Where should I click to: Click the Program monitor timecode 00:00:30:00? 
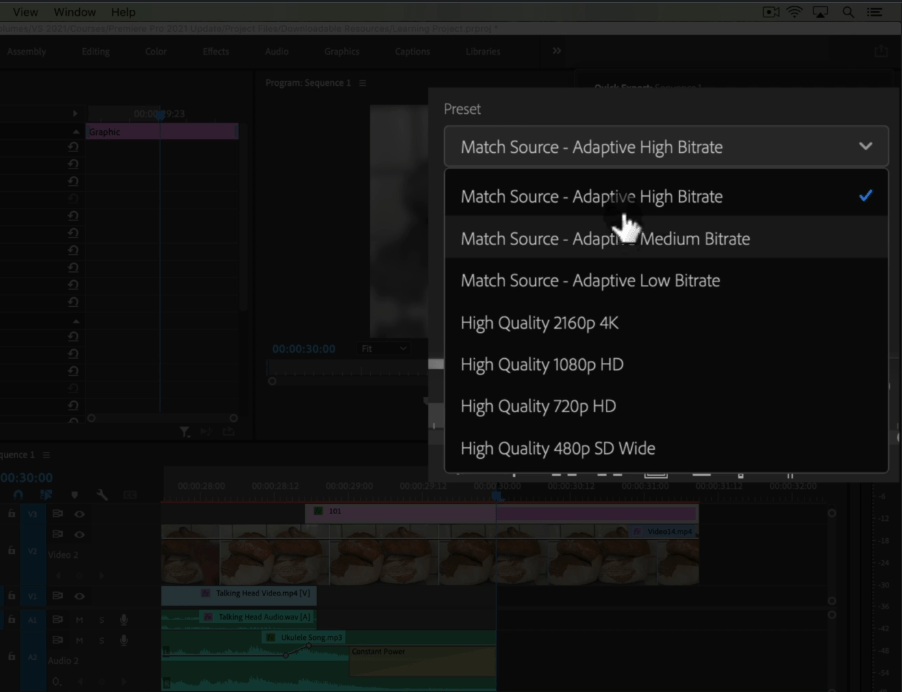pyautogui.click(x=304, y=349)
